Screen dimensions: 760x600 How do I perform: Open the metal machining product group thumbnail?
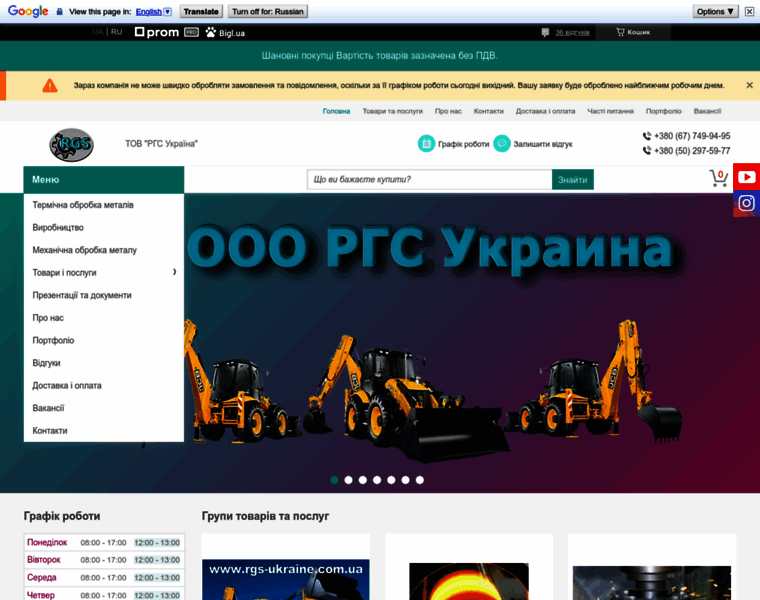[651, 583]
